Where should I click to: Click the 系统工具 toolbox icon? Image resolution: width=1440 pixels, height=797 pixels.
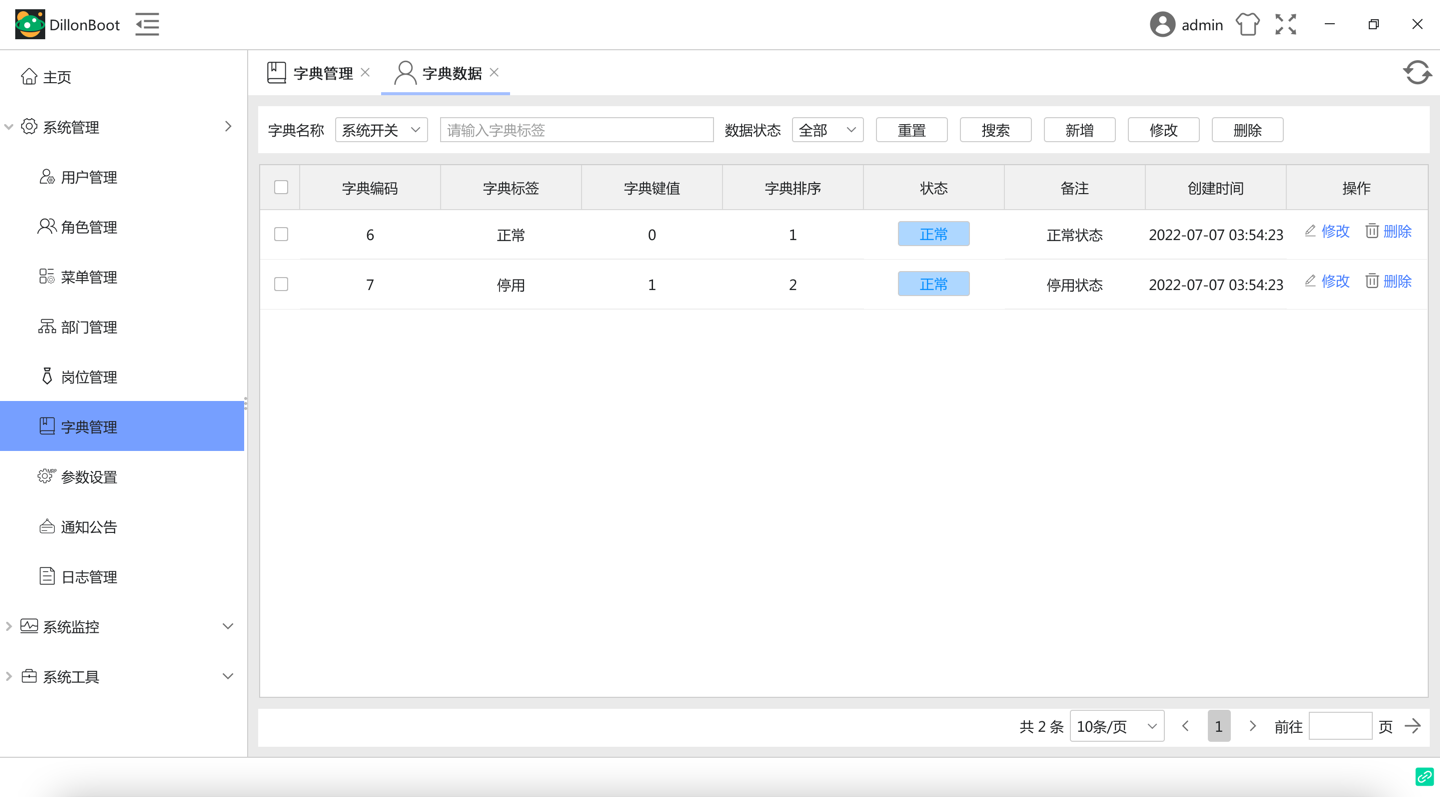click(29, 676)
